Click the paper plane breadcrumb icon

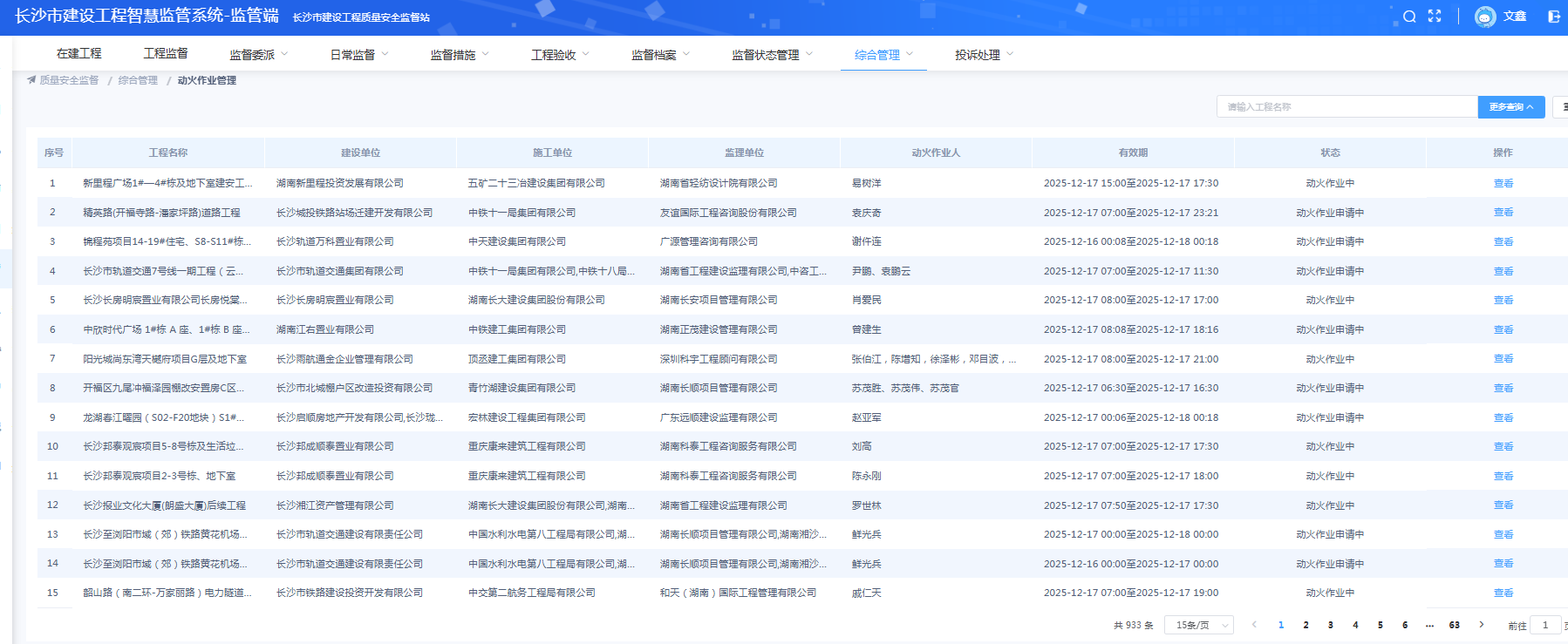click(31, 80)
